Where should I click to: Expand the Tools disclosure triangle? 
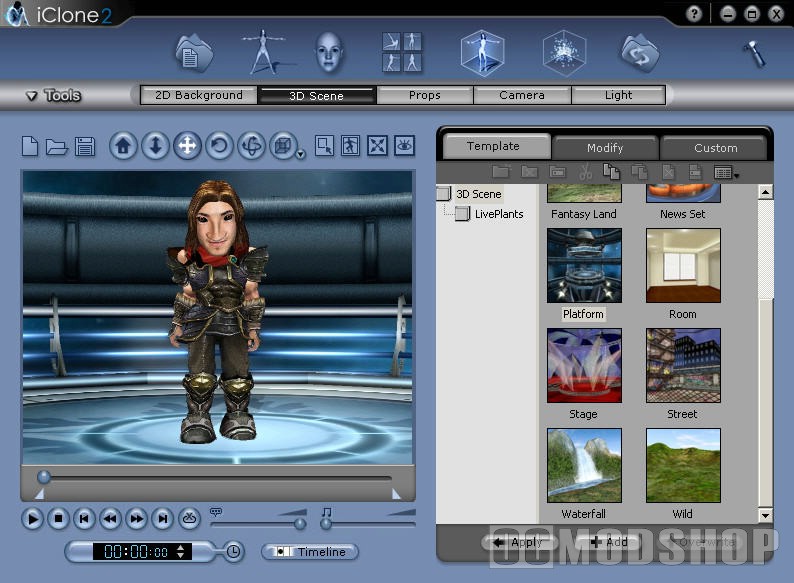point(31,95)
